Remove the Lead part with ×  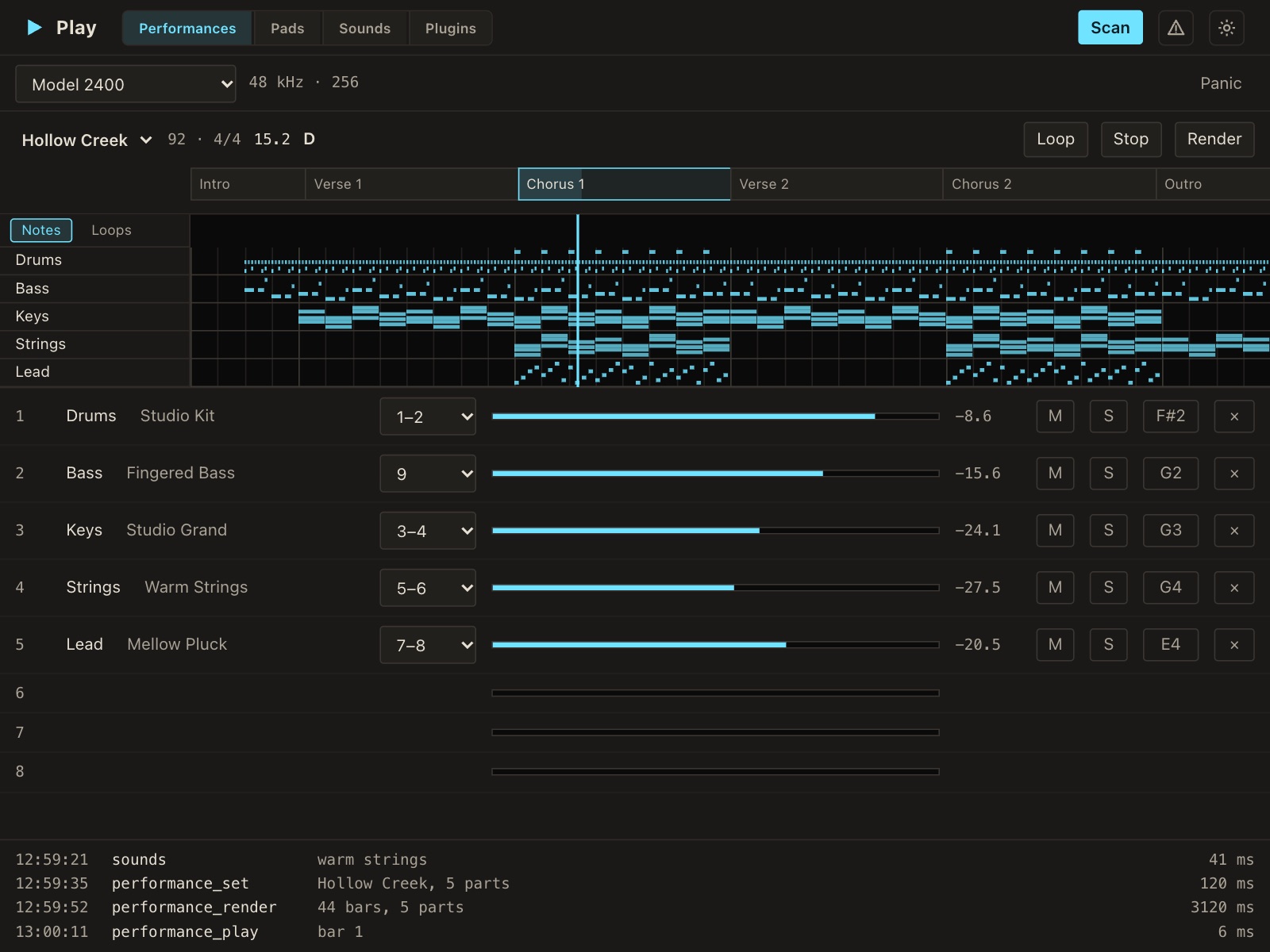click(1234, 645)
